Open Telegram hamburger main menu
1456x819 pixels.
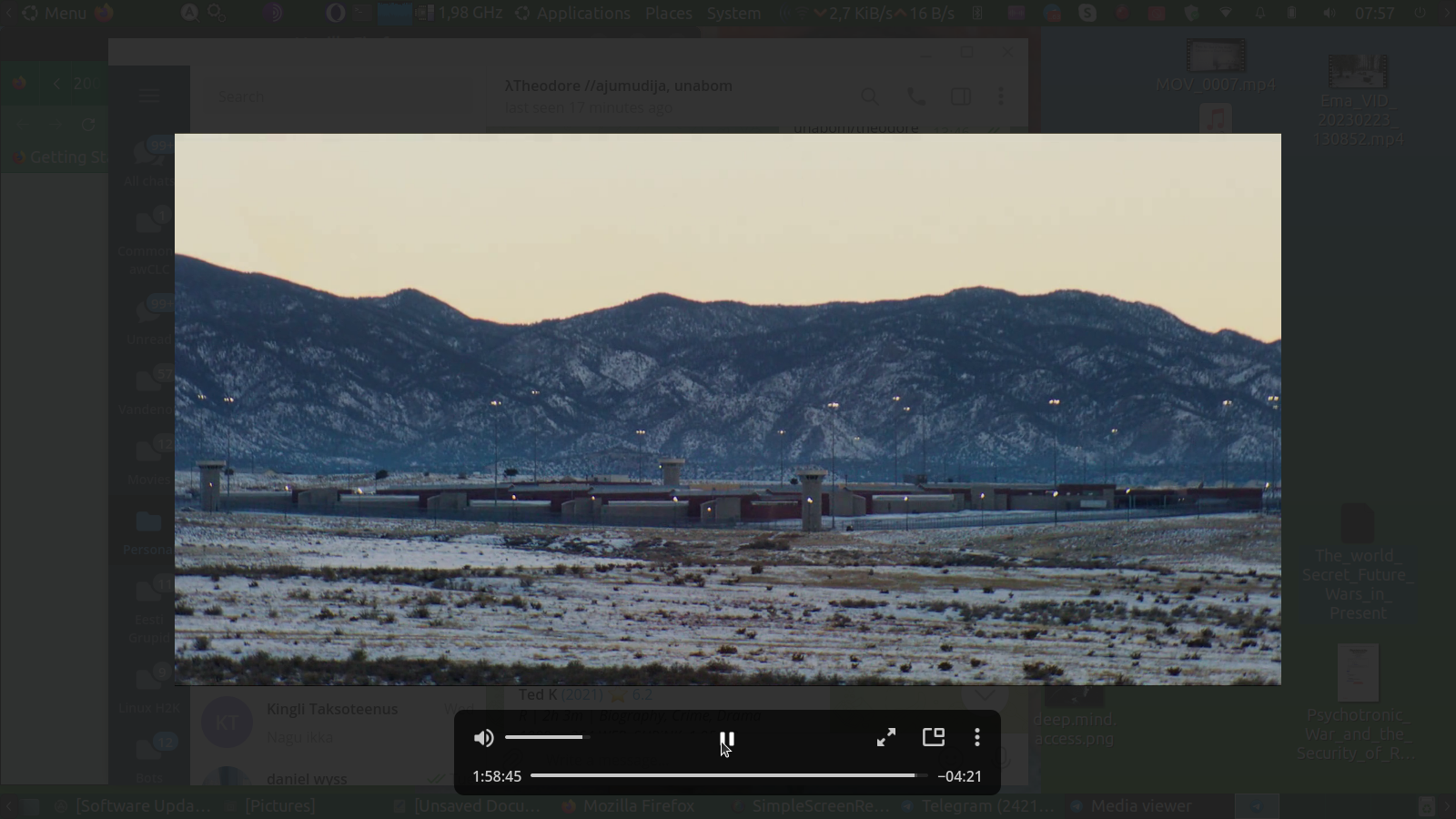tap(149, 95)
